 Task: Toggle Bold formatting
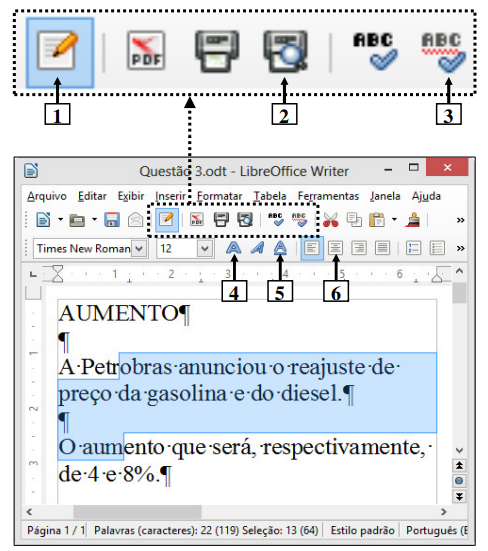(x=233, y=248)
